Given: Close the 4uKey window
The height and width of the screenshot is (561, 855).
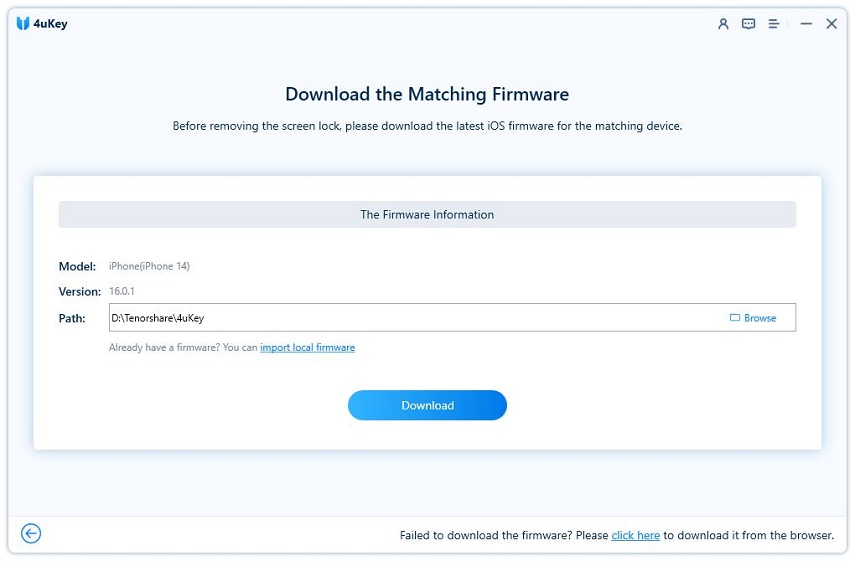Looking at the screenshot, I should click(x=831, y=24).
